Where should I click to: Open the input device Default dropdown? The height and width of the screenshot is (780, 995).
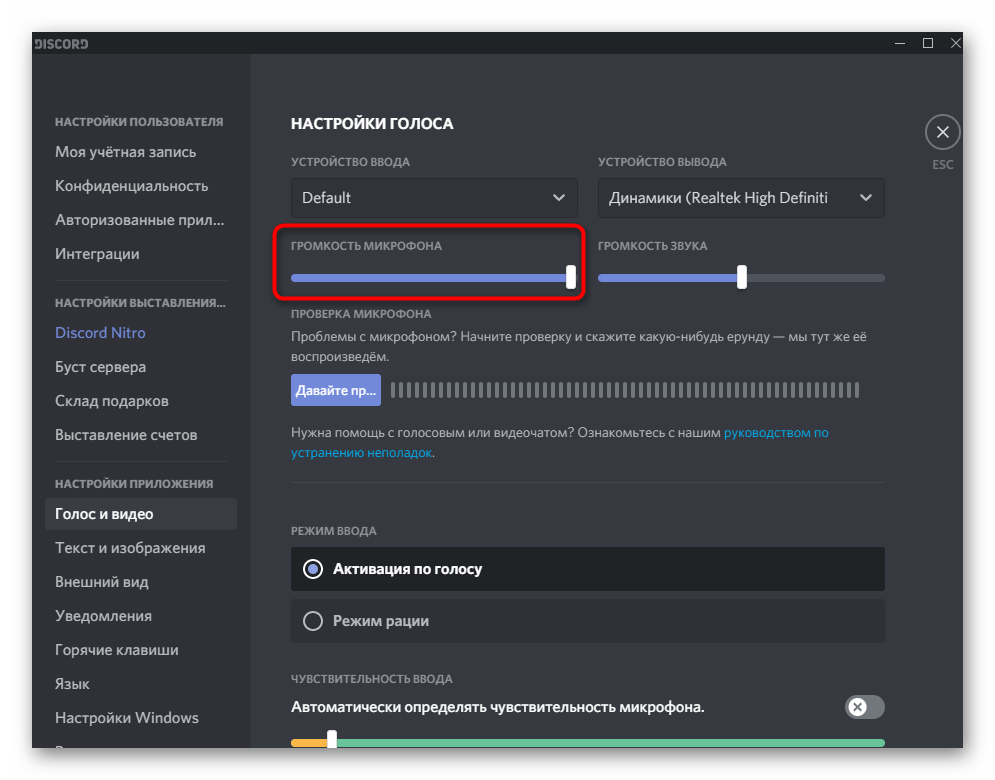434,198
